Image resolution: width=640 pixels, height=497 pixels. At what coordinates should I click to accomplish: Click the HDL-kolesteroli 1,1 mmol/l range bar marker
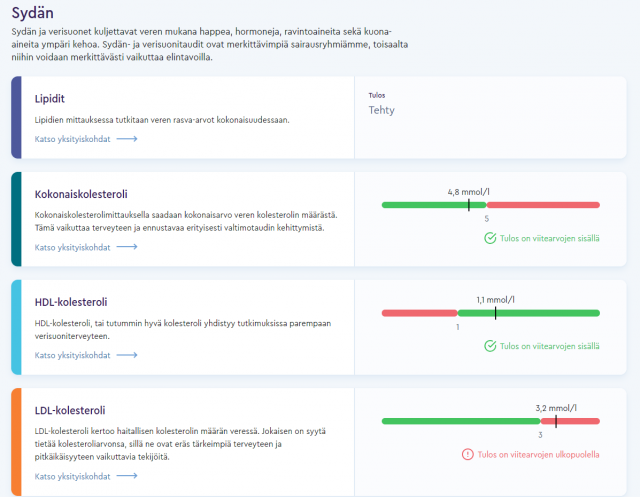(495, 313)
